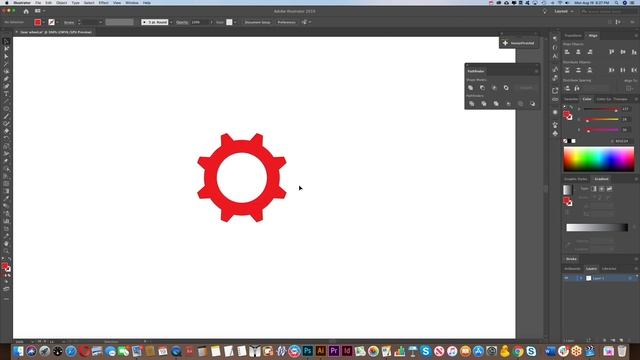Open Align To dropdown in Align panel
The height and width of the screenshot is (360, 640).
pos(630,88)
